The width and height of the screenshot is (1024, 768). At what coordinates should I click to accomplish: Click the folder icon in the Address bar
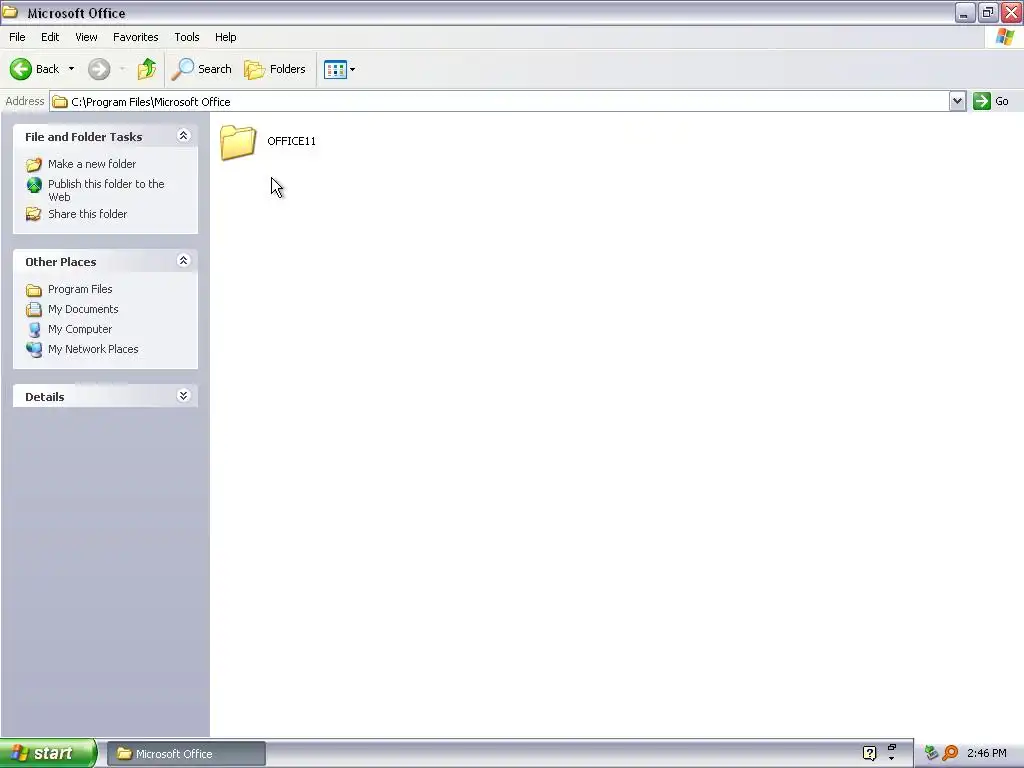point(60,102)
